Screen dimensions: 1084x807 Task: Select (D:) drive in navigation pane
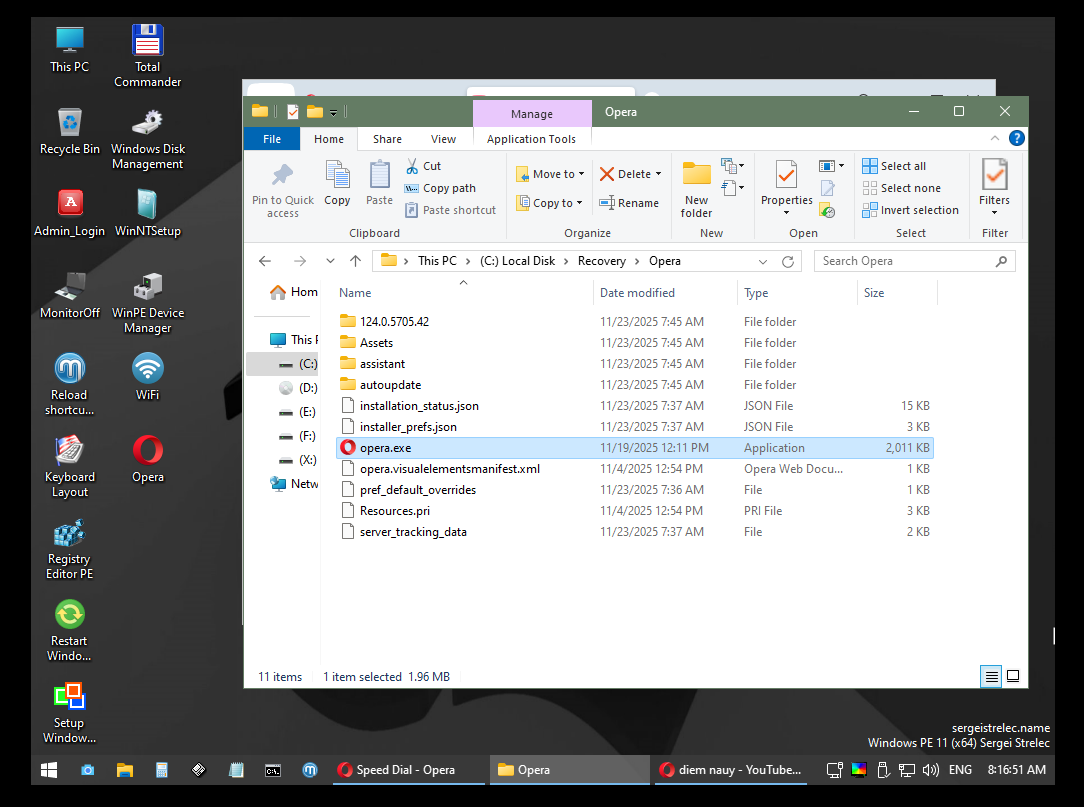299,388
